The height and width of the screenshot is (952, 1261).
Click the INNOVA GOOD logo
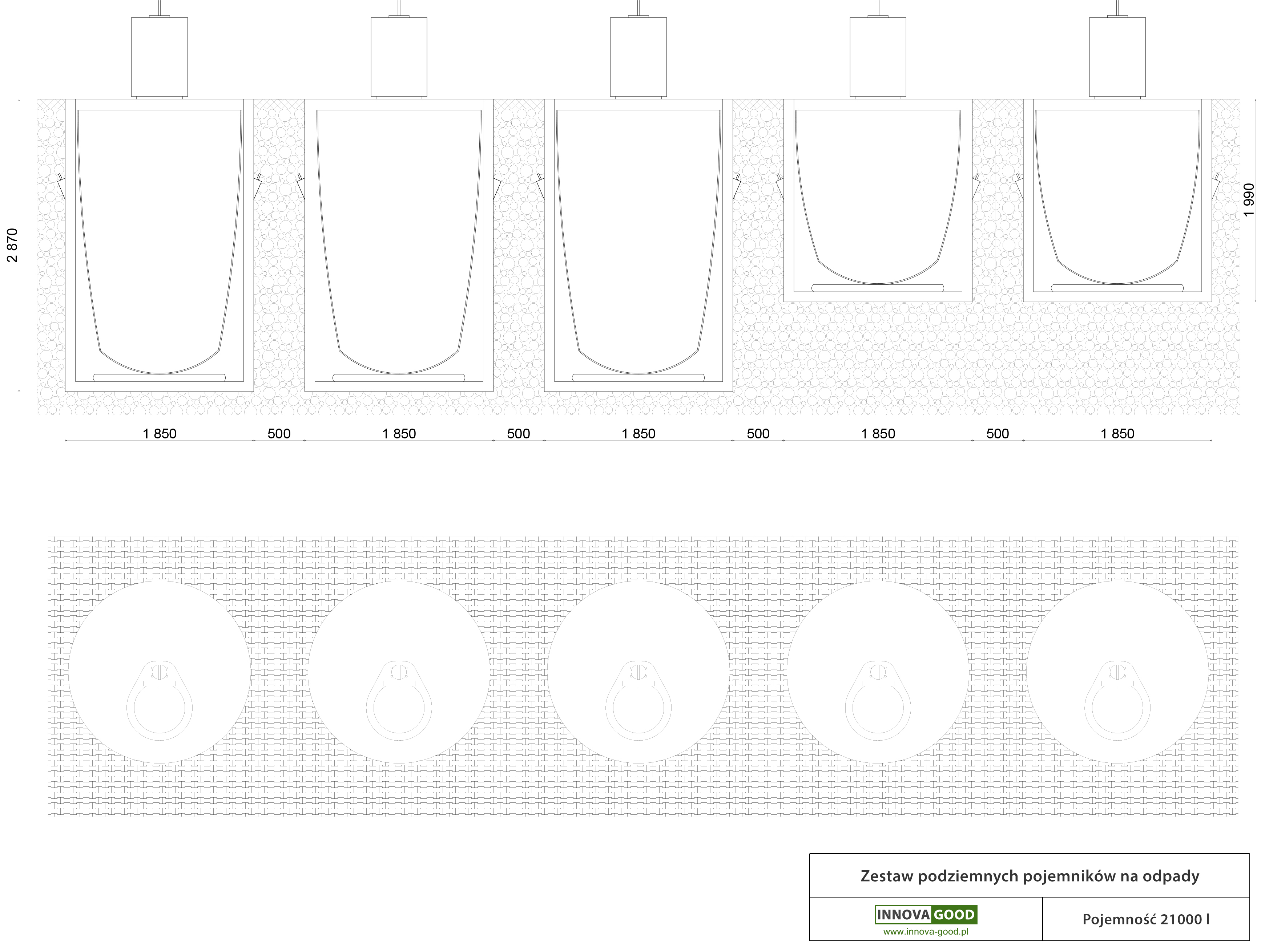926,914
